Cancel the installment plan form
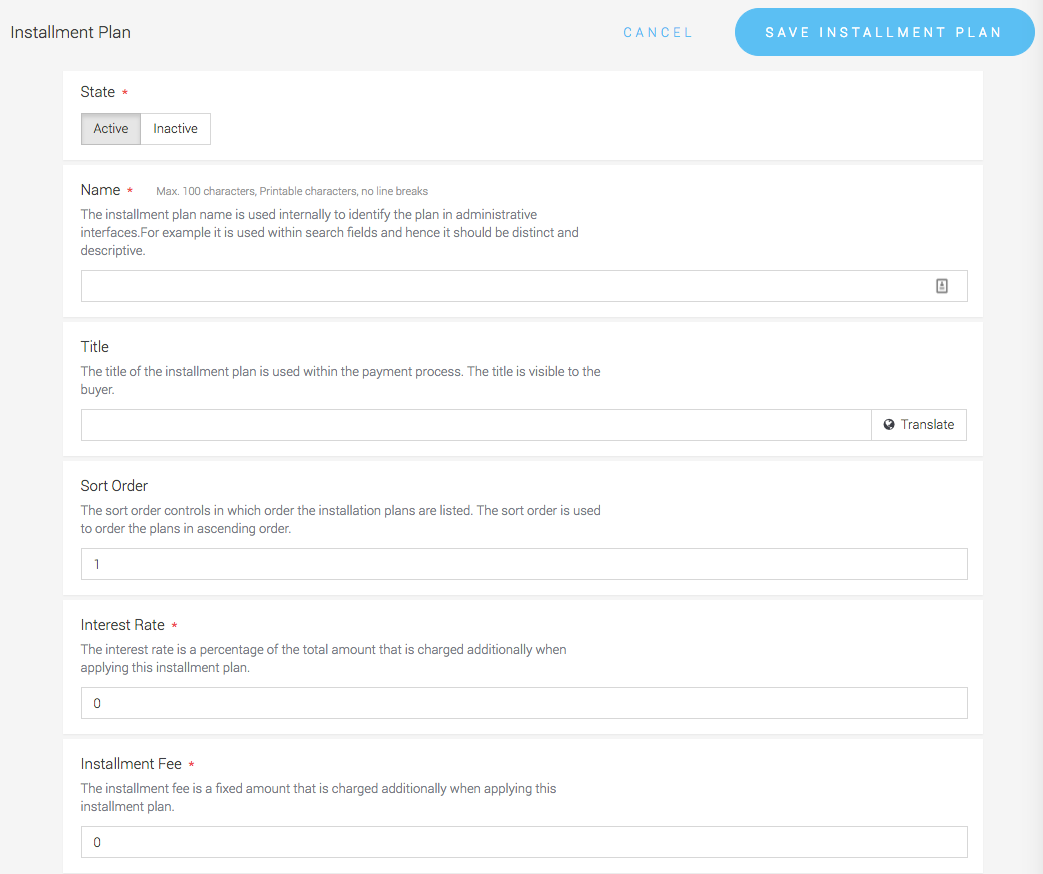This screenshot has height=874, width=1043. click(657, 32)
